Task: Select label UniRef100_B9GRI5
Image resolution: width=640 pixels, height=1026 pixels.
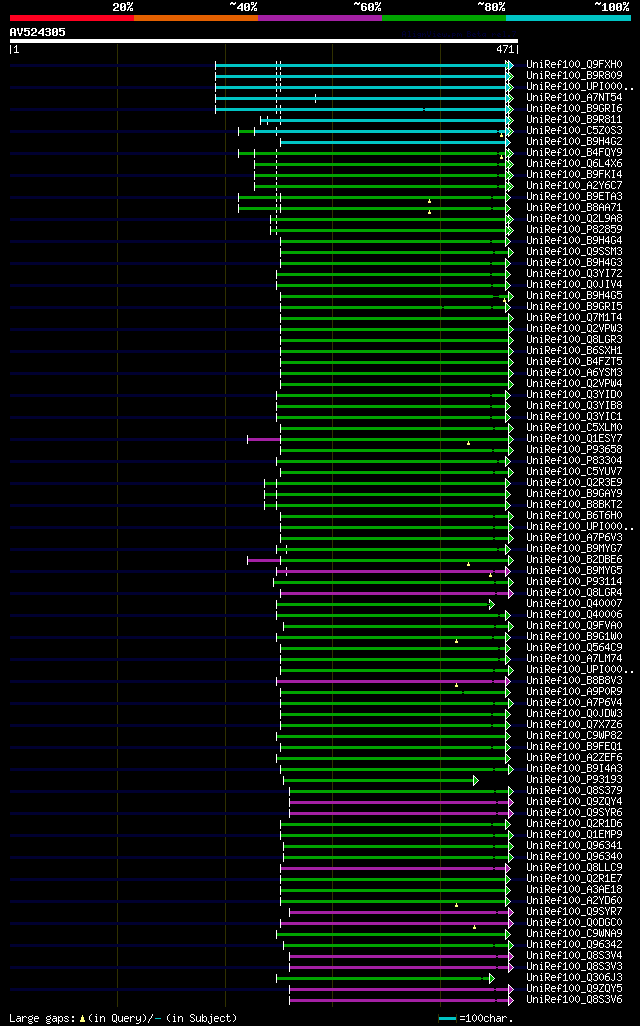Action: (x=574, y=307)
